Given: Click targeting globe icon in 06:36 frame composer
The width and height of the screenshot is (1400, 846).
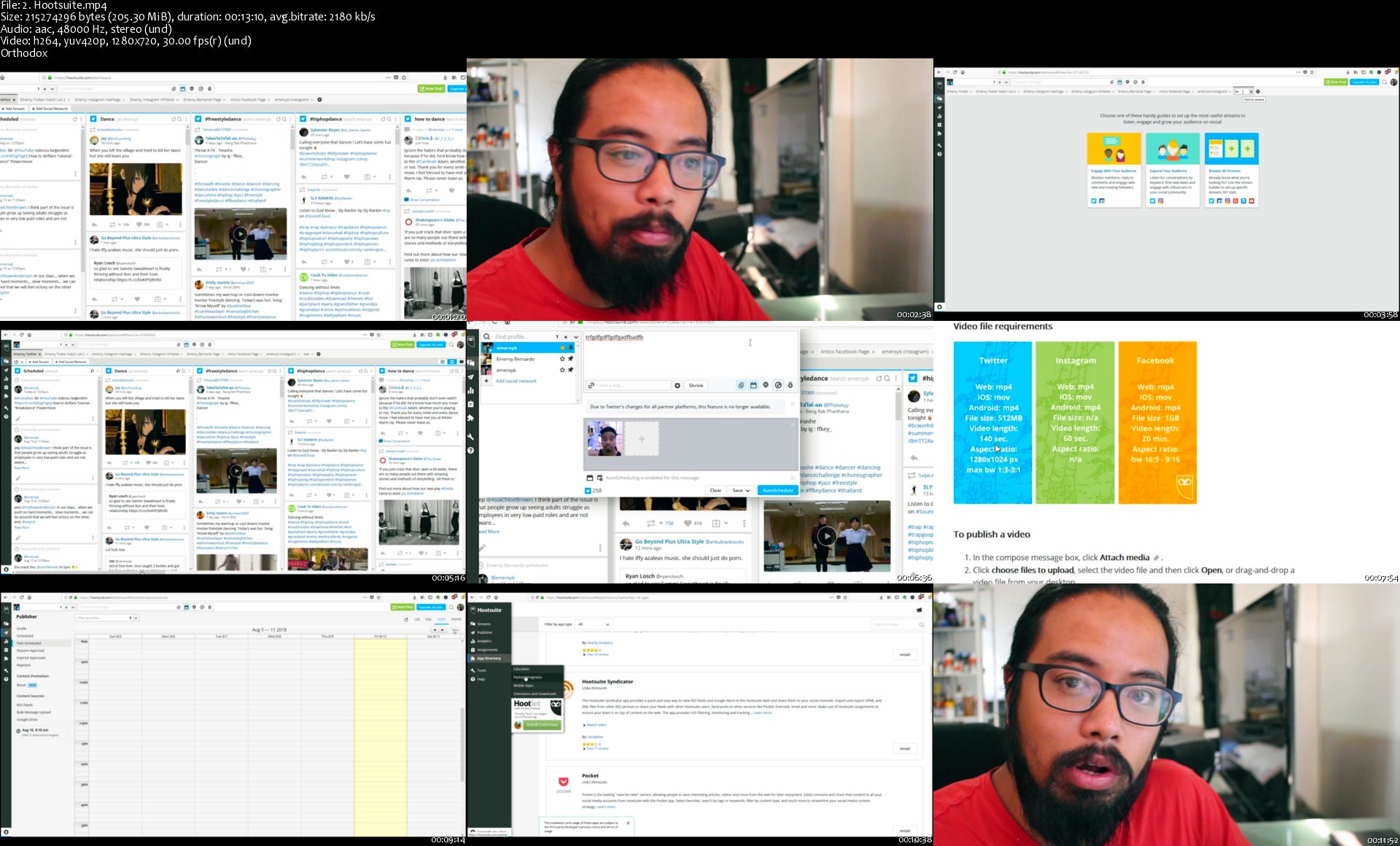Looking at the screenshot, I should [778, 385].
